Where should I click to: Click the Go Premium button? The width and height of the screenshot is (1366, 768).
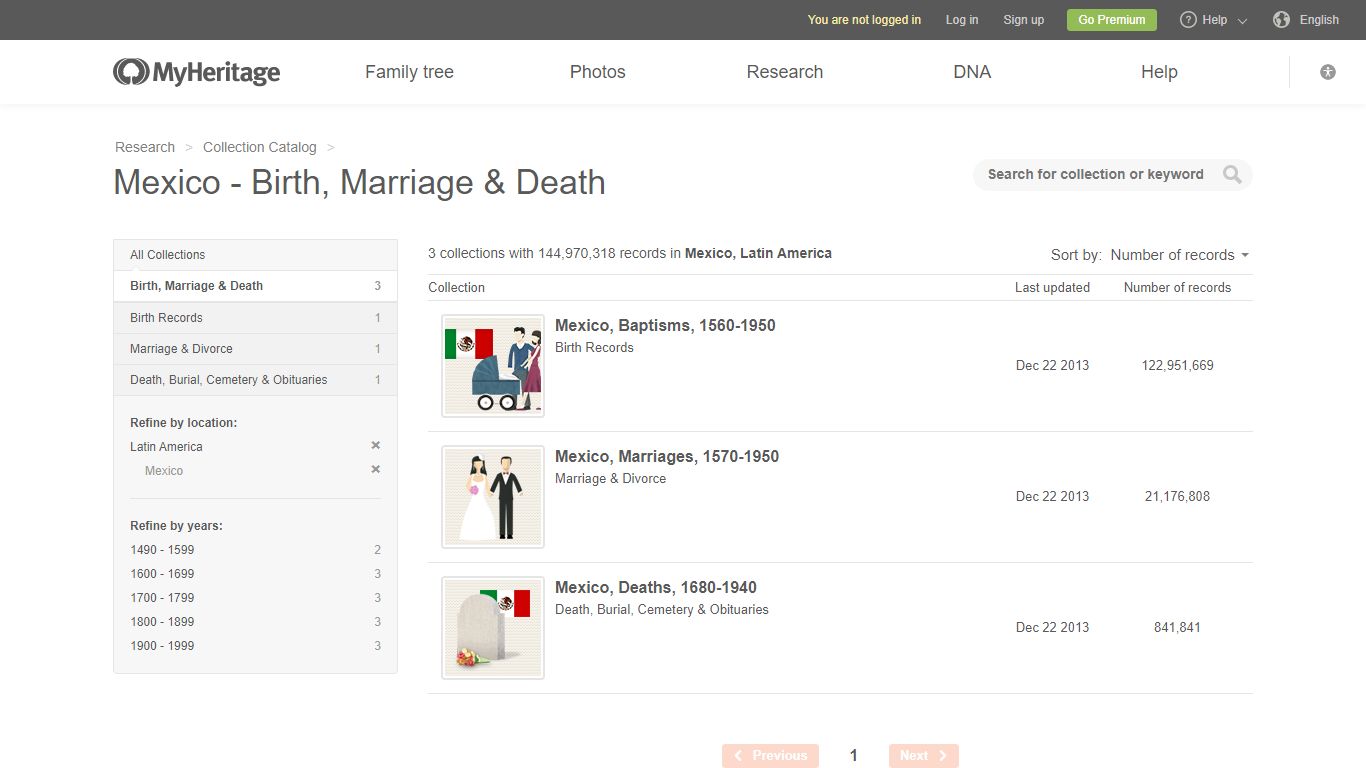click(x=1112, y=20)
